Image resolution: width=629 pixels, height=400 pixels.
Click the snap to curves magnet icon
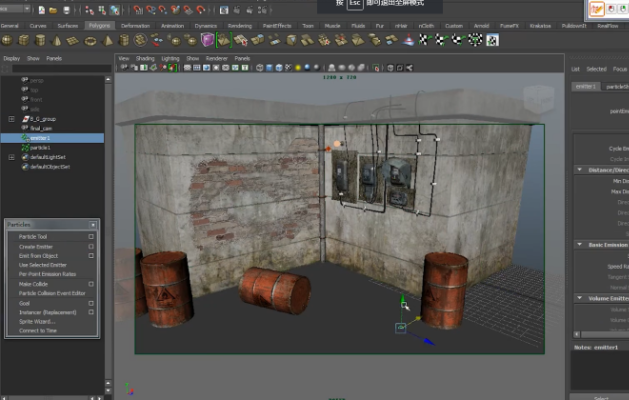[x=150, y=10]
